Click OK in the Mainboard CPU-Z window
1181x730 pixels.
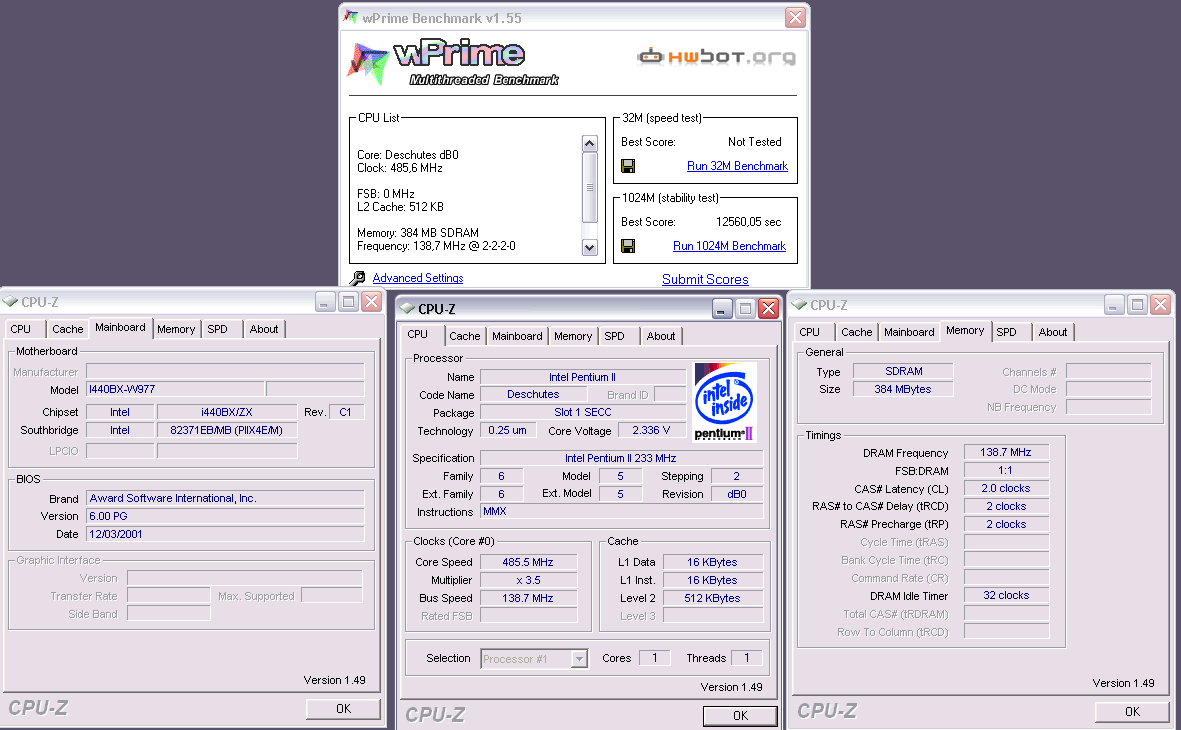click(343, 709)
